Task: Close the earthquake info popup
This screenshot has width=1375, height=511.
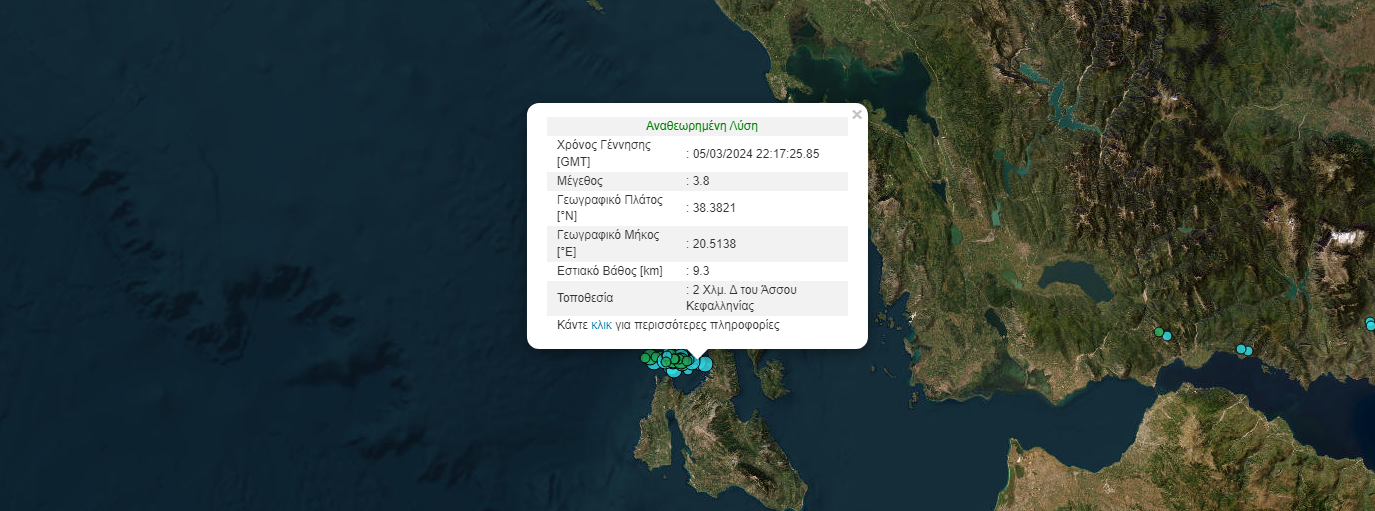Action: (856, 115)
